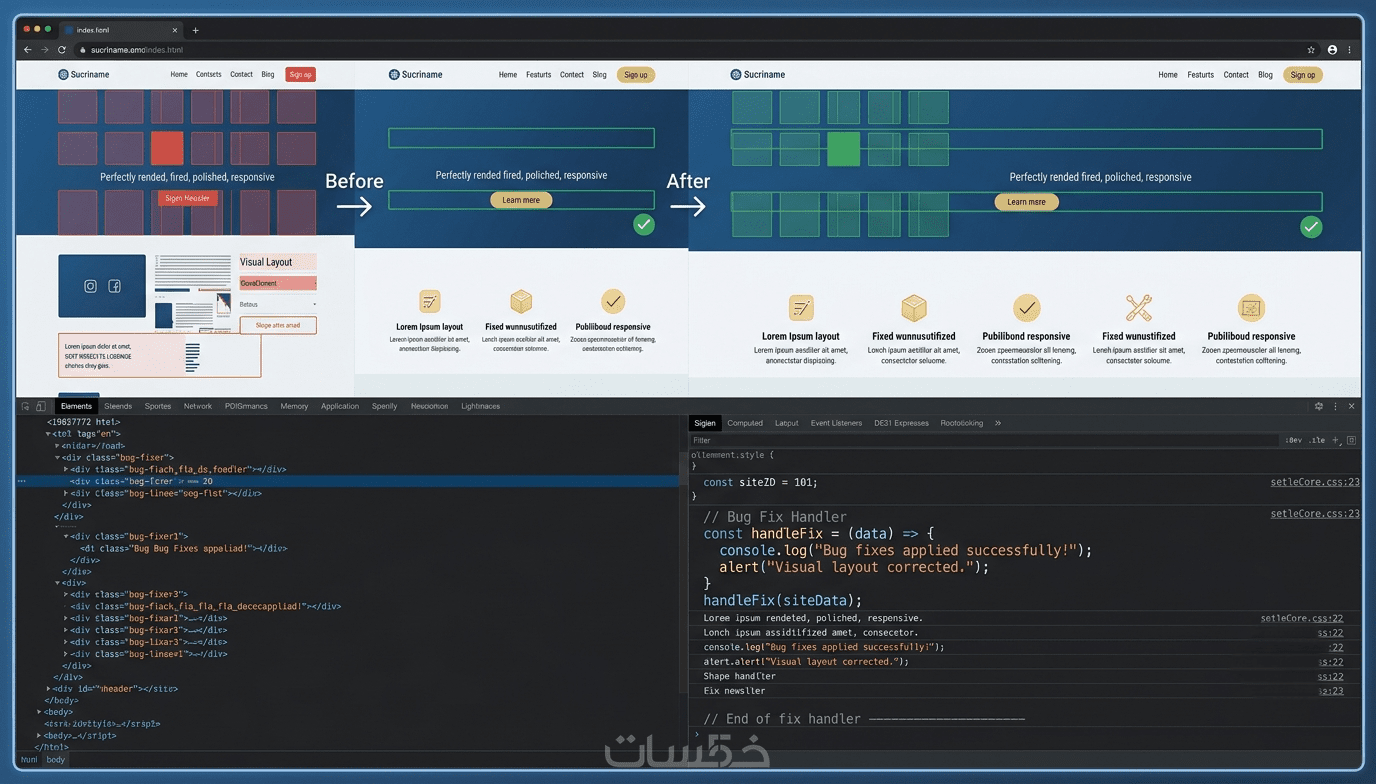Viewport: 1376px width, 784px height.
Task: Open the Lightmaces tab
Action: coord(480,406)
